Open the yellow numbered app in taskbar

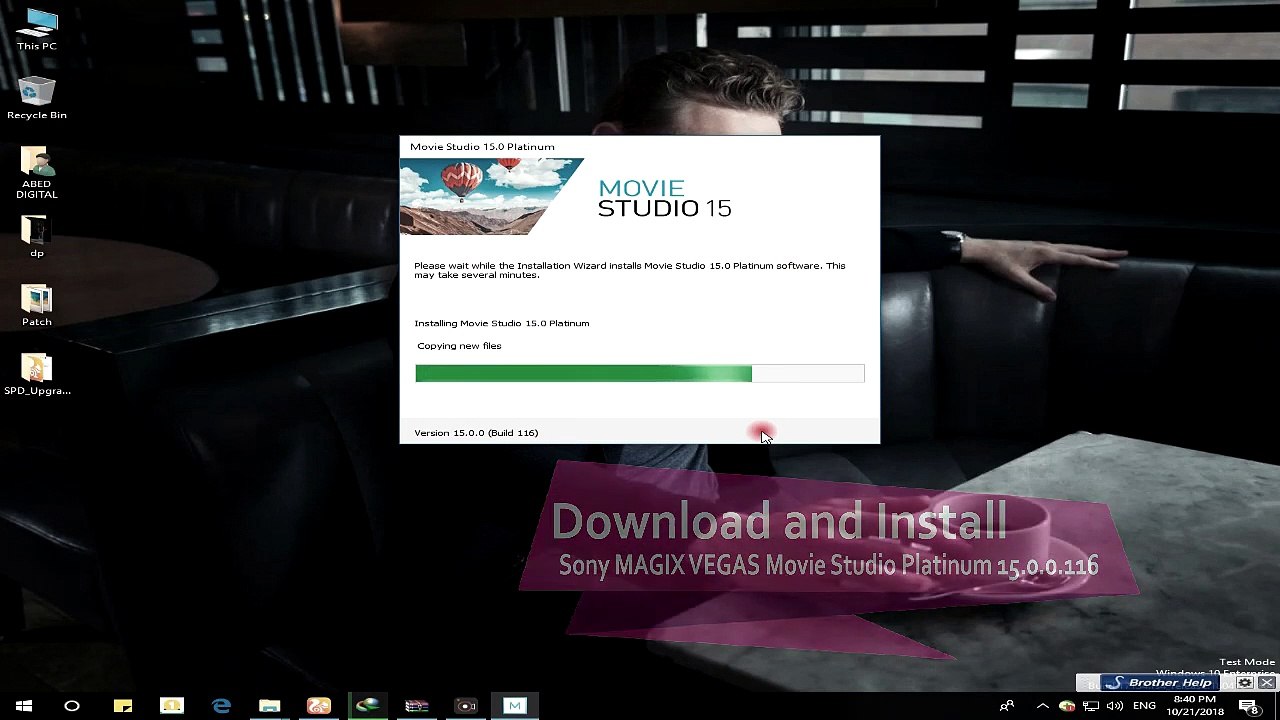172,706
